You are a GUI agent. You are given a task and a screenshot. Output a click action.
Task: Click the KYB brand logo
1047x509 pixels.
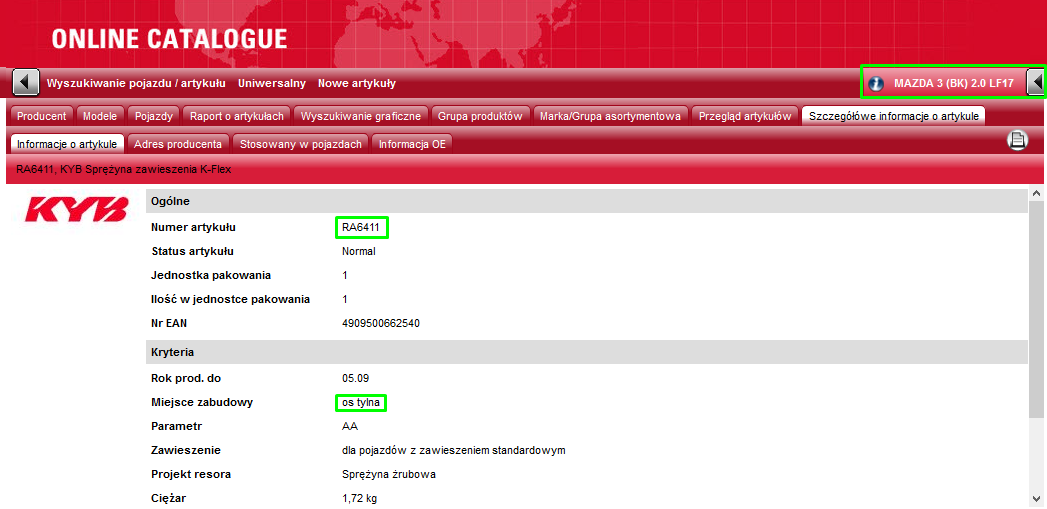click(x=77, y=209)
